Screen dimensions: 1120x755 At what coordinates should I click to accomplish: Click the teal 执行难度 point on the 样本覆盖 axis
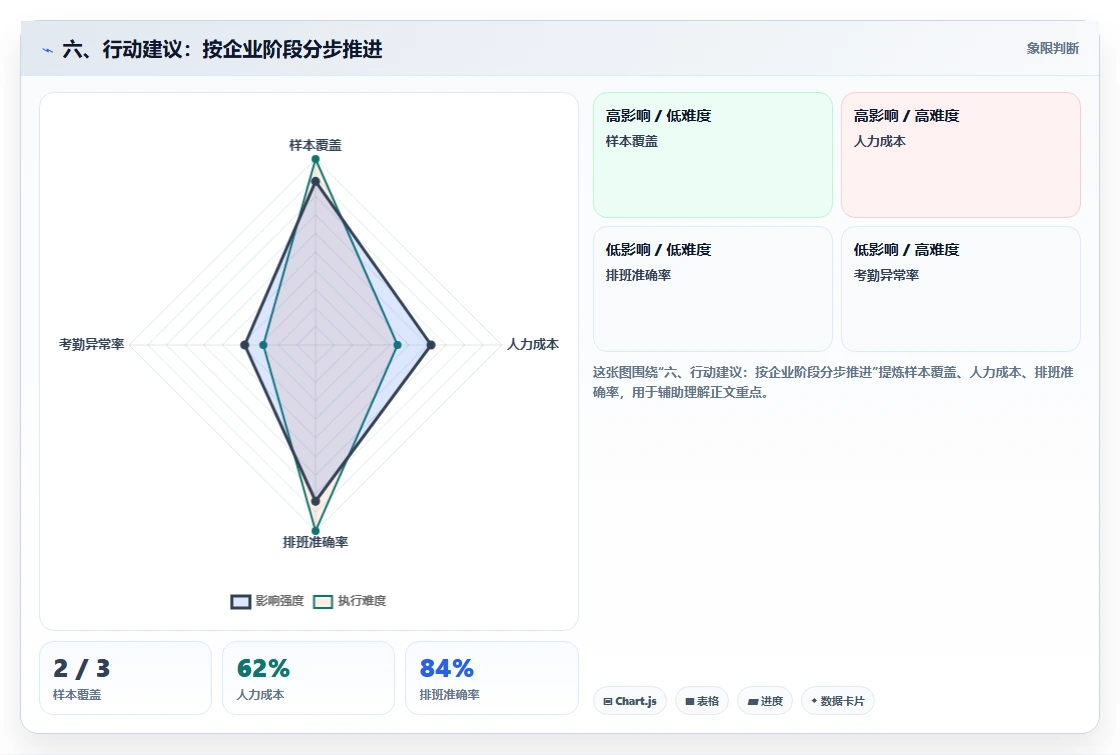[315, 159]
